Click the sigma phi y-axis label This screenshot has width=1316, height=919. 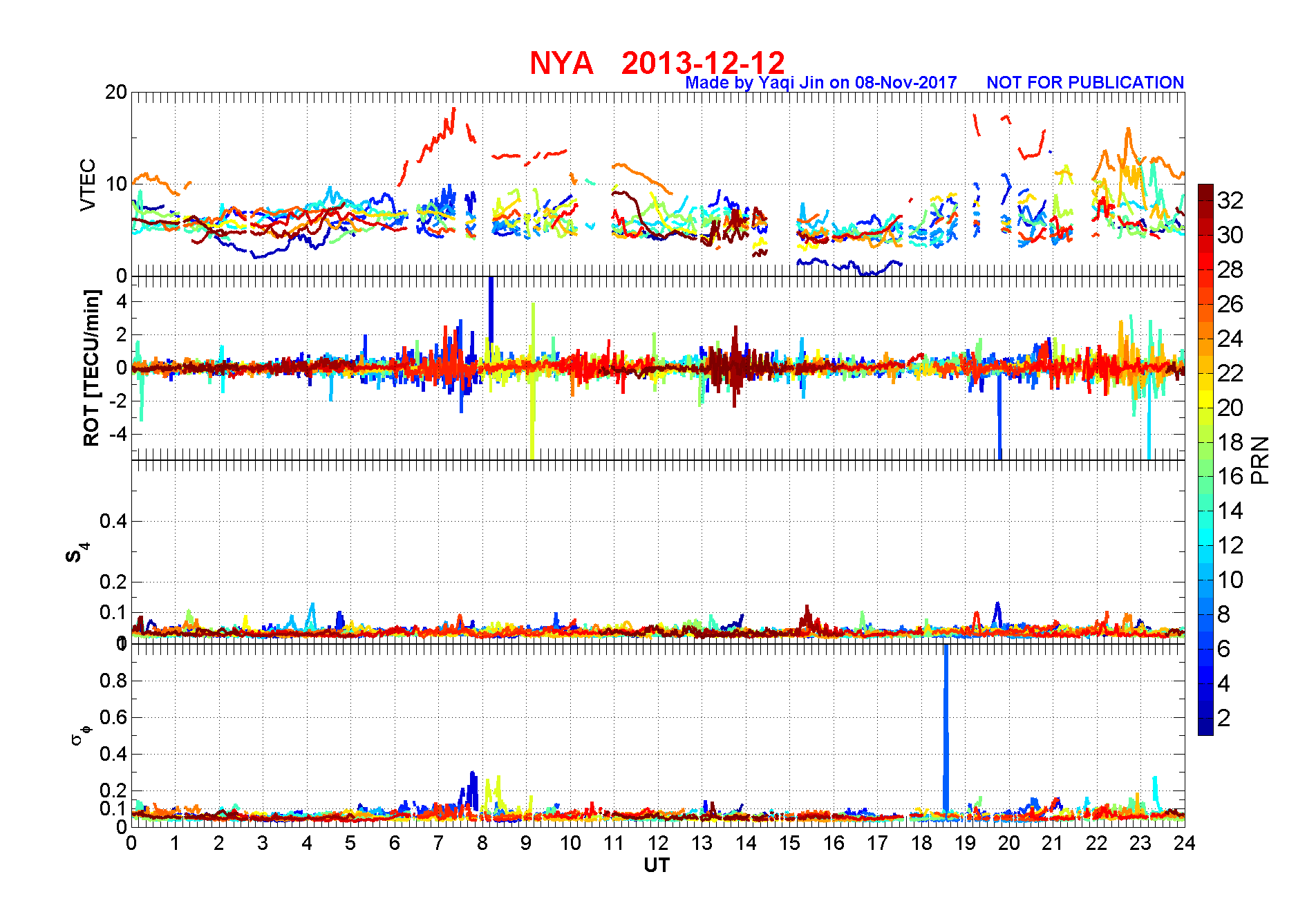(x=80, y=734)
